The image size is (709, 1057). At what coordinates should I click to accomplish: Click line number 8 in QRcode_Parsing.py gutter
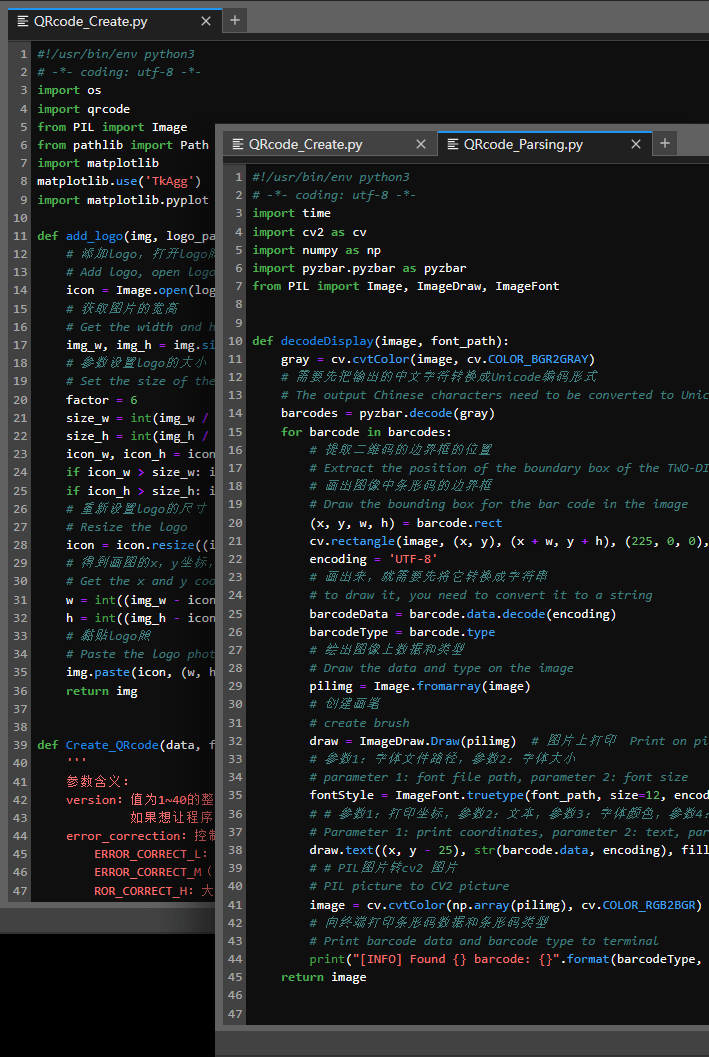click(239, 305)
